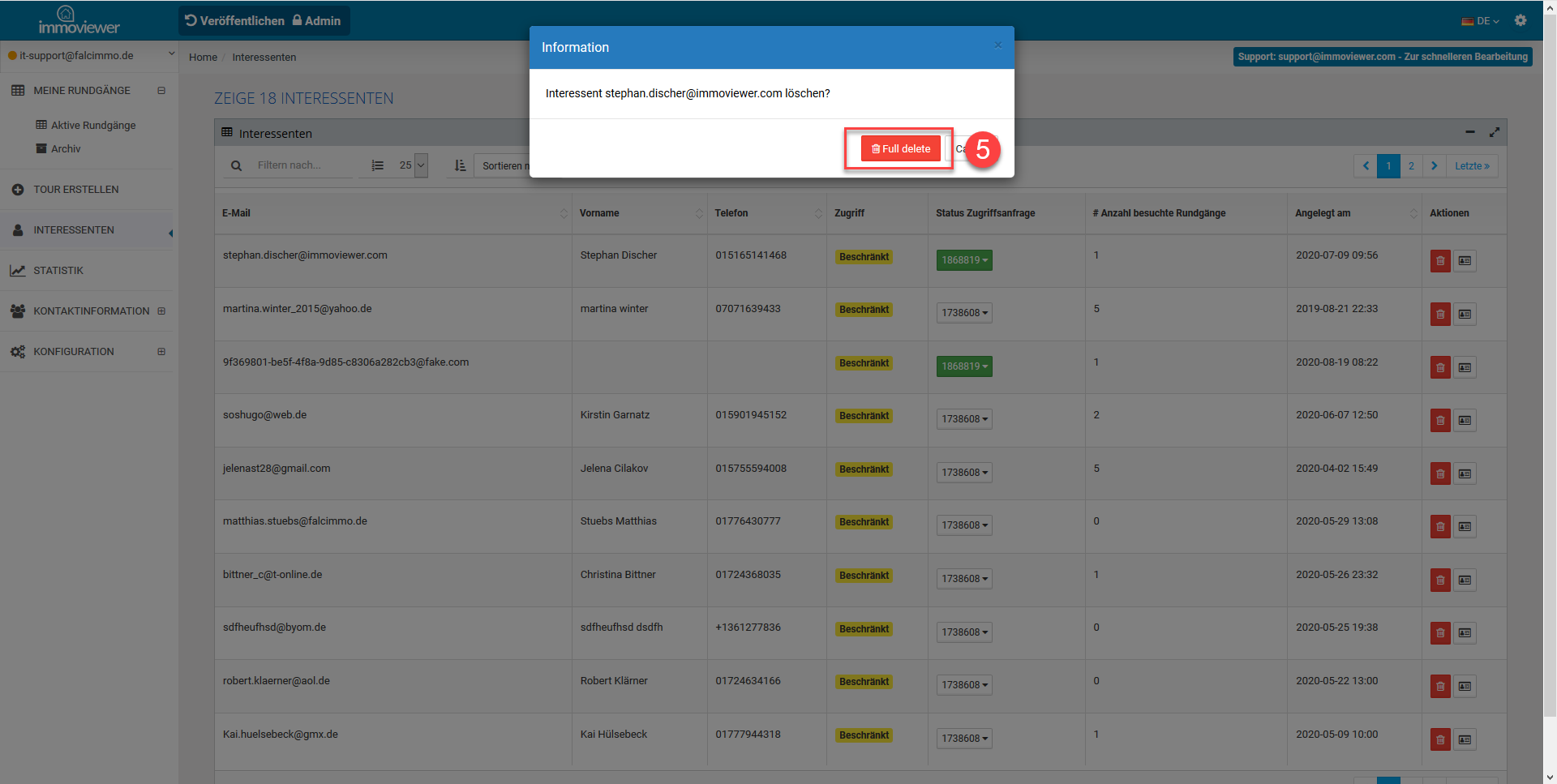1557x784 pixels.
Task: Close the Information dialog with X
Action: [997, 45]
